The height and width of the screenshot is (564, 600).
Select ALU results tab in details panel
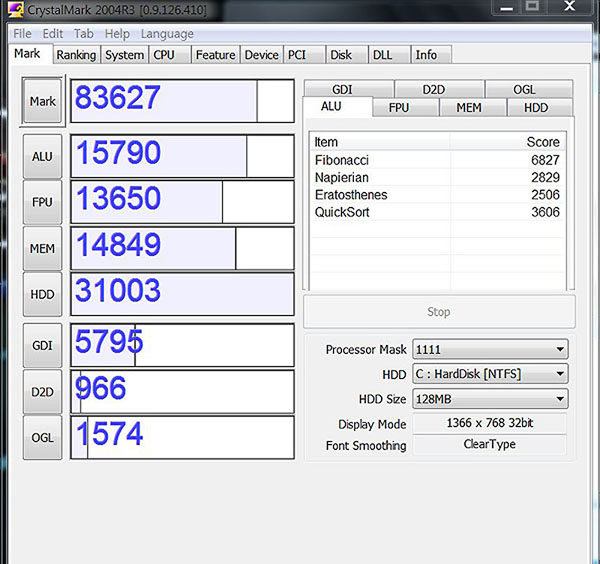coord(337,106)
